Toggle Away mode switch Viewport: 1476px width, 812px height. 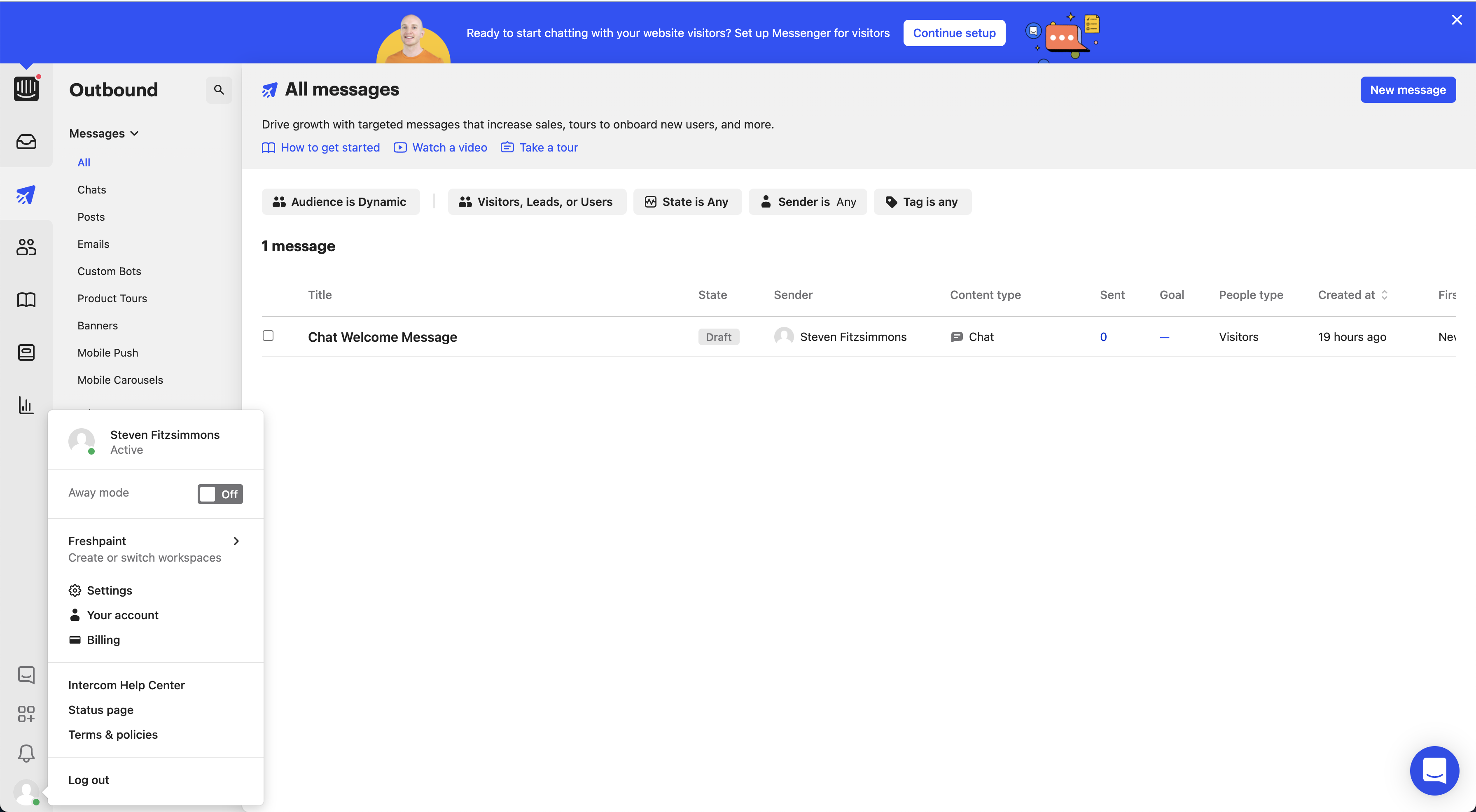tap(220, 494)
